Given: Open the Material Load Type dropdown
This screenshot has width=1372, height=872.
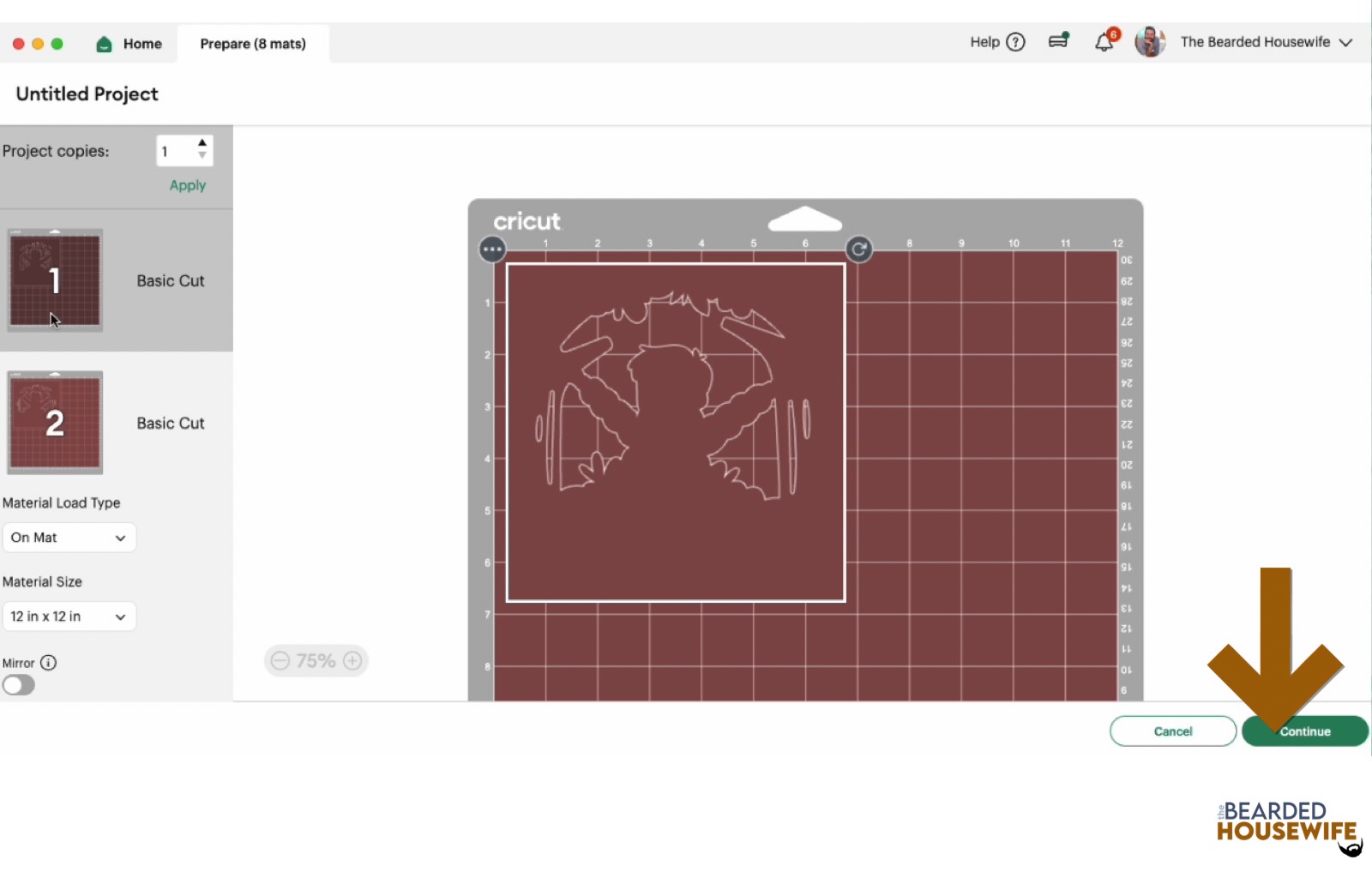Looking at the screenshot, I should click(x=69, y=538).
